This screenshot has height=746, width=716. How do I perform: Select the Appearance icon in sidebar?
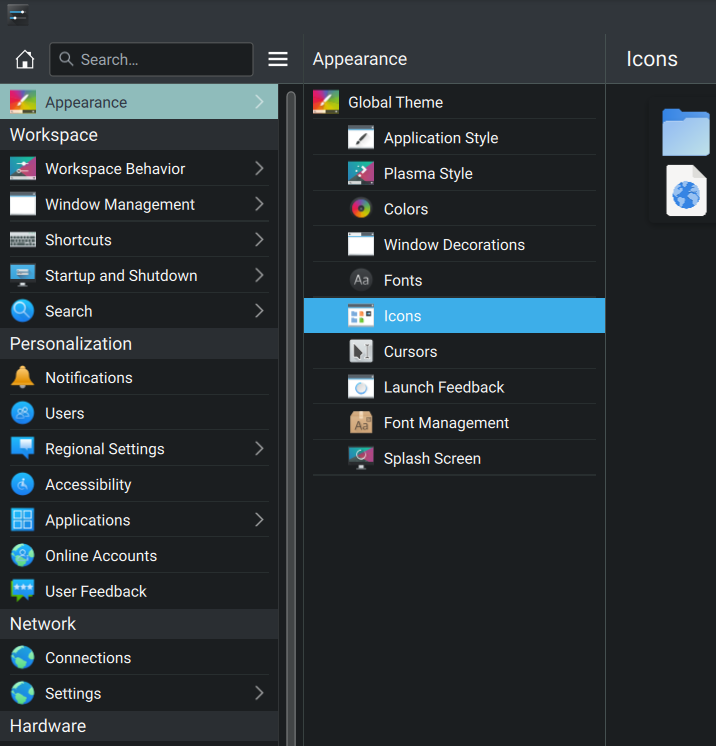[x=23, y=102]
